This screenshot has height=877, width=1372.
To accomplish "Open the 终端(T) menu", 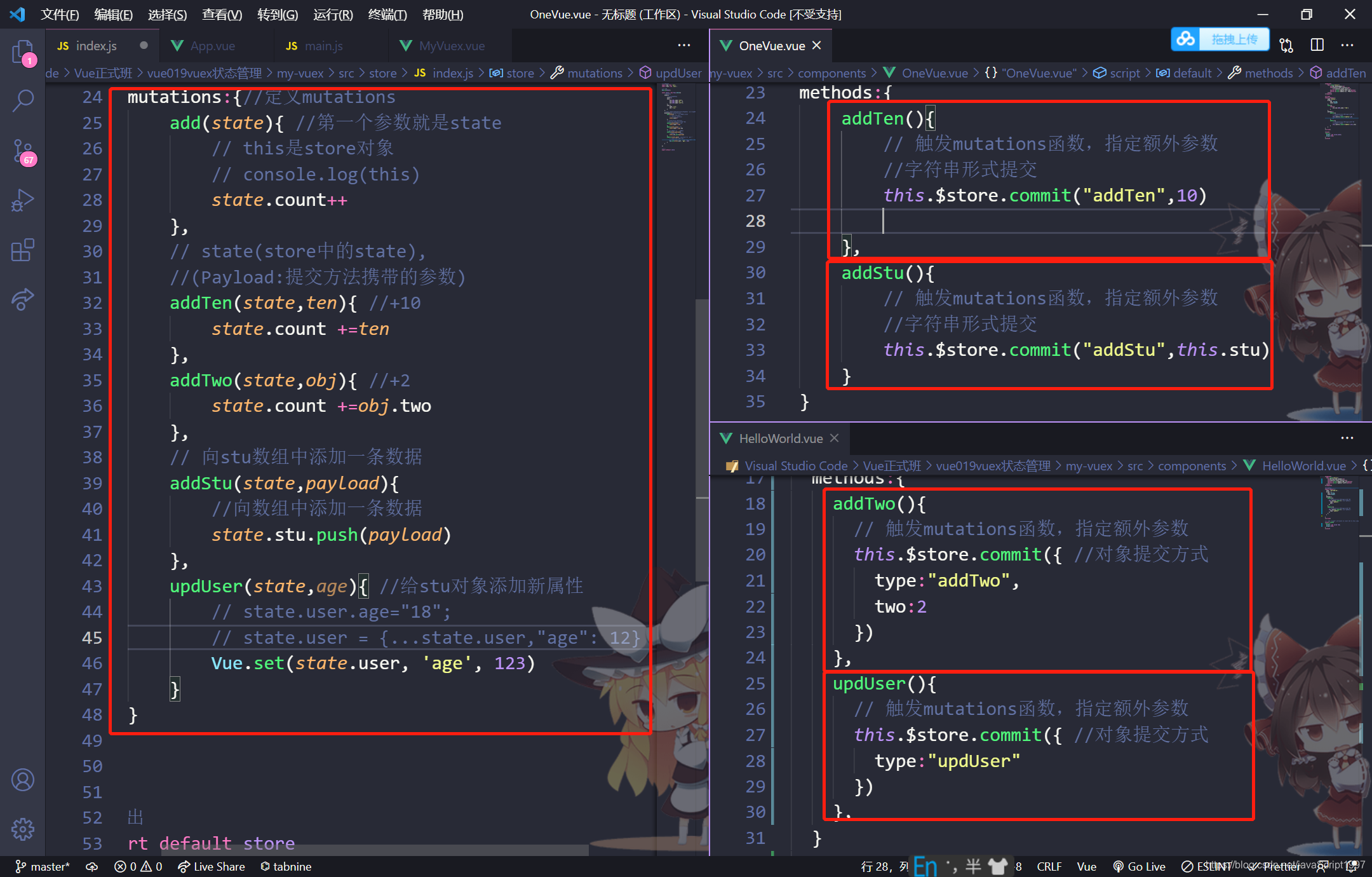I will pyautogui.click(x=387, y=14).
